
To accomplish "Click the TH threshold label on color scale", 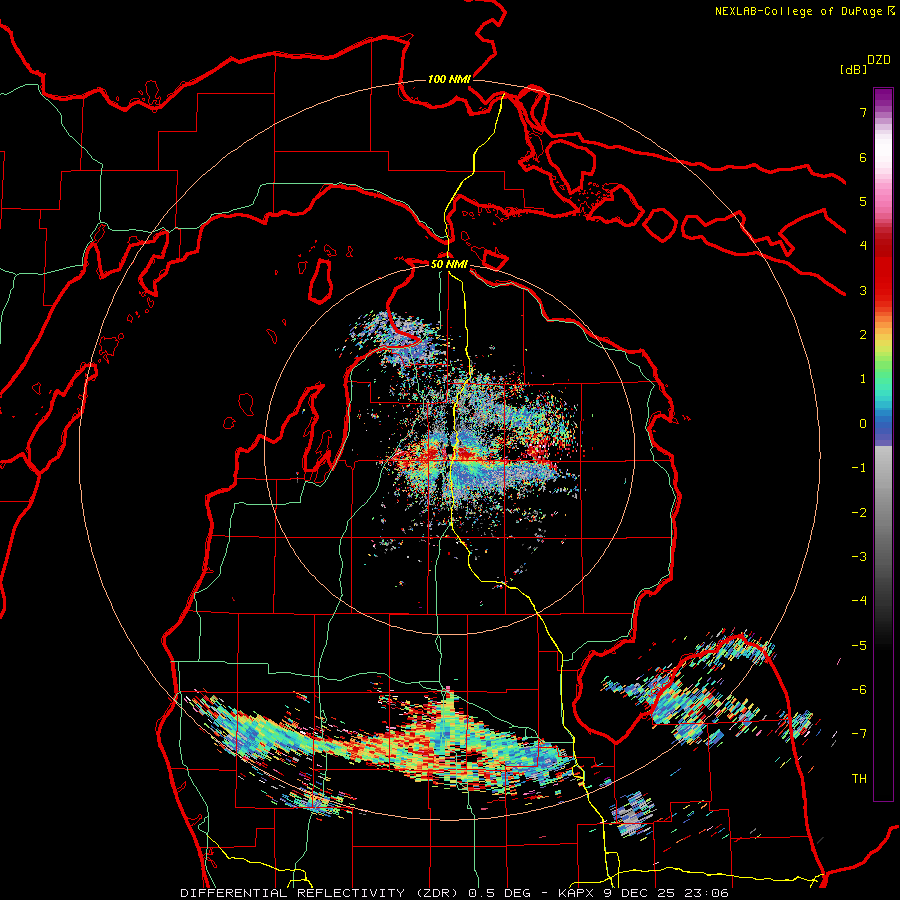I will (x=859, y=779).
